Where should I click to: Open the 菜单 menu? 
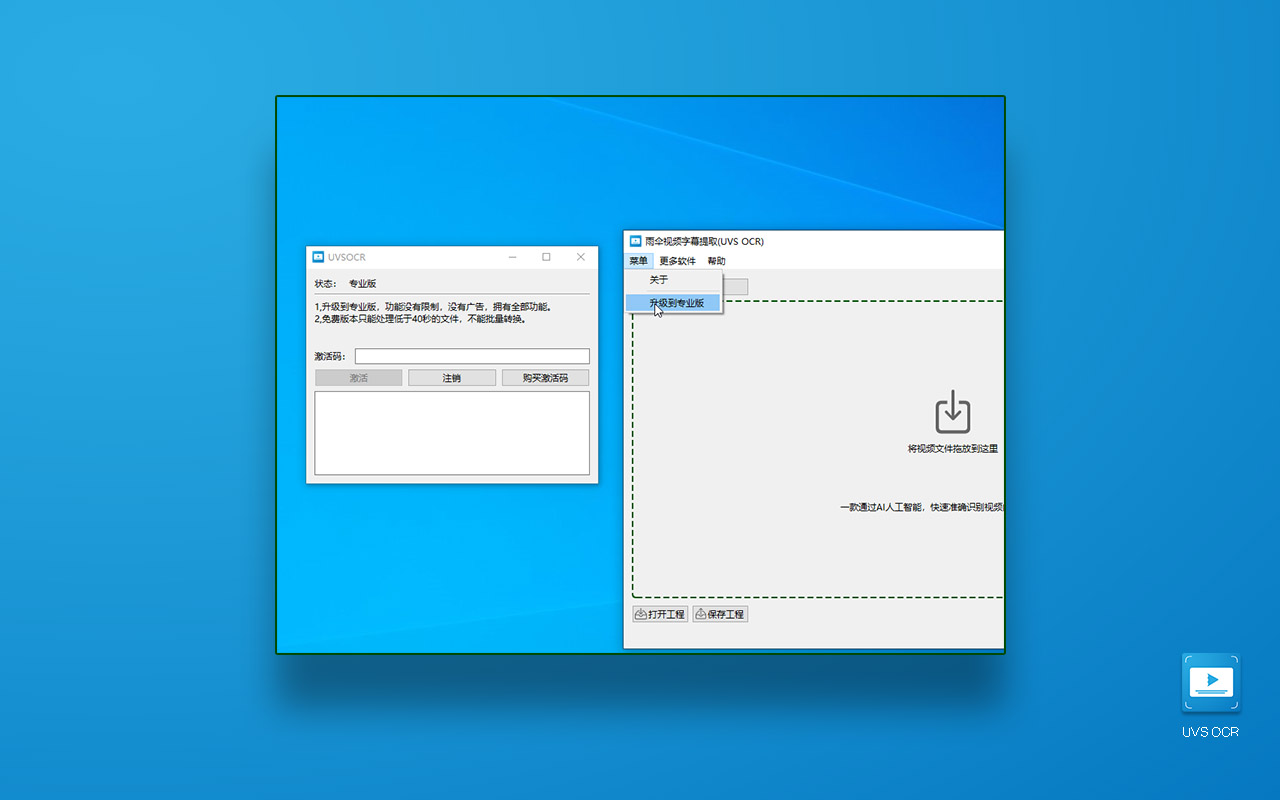[x=638, y=261]
